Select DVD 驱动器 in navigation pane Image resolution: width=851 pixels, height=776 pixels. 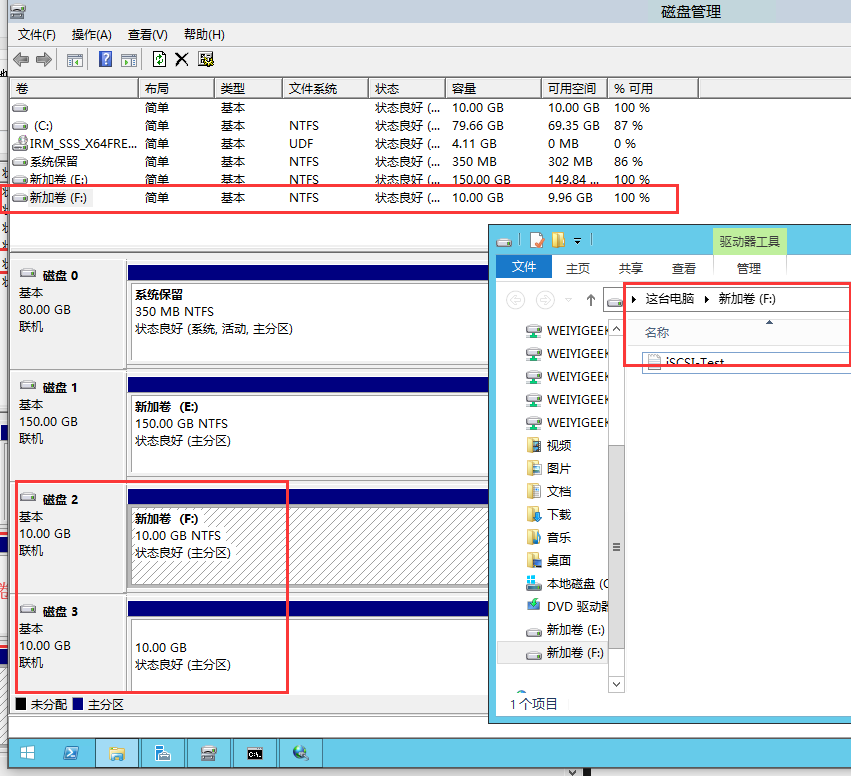tap(567, 606)
